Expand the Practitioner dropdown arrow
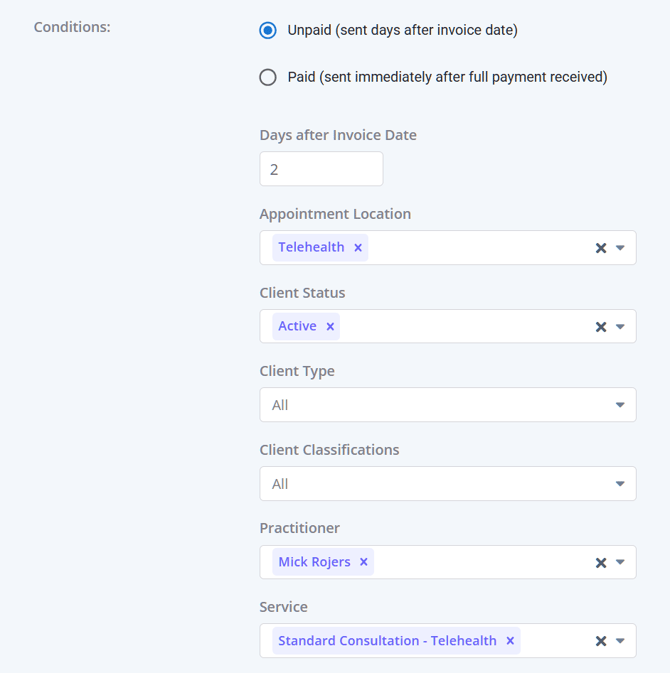 click(620, 563)
